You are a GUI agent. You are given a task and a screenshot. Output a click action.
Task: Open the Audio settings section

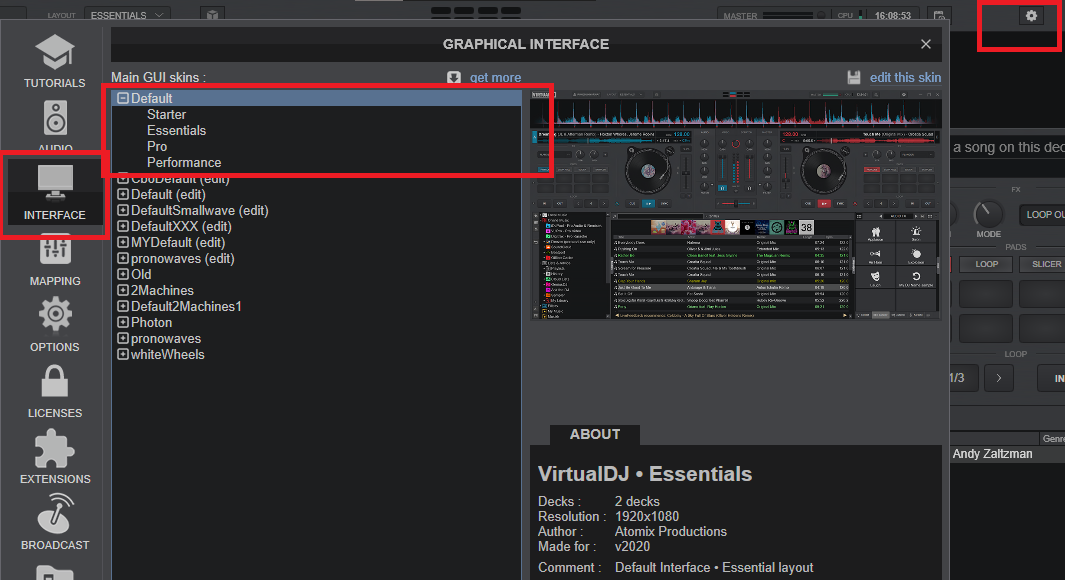[55, 126]
